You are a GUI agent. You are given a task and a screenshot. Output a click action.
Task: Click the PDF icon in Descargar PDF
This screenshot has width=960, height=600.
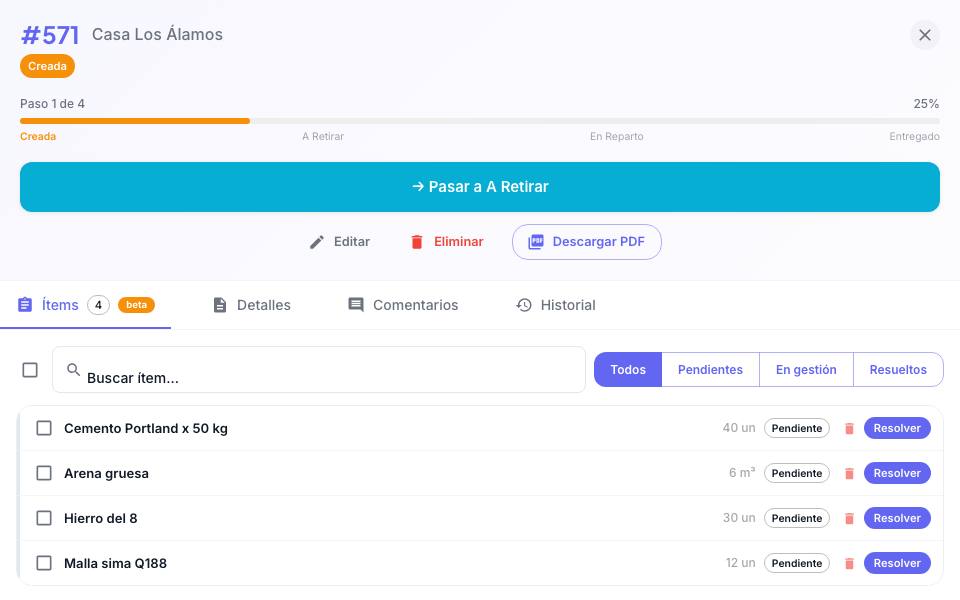pos(536,242)
